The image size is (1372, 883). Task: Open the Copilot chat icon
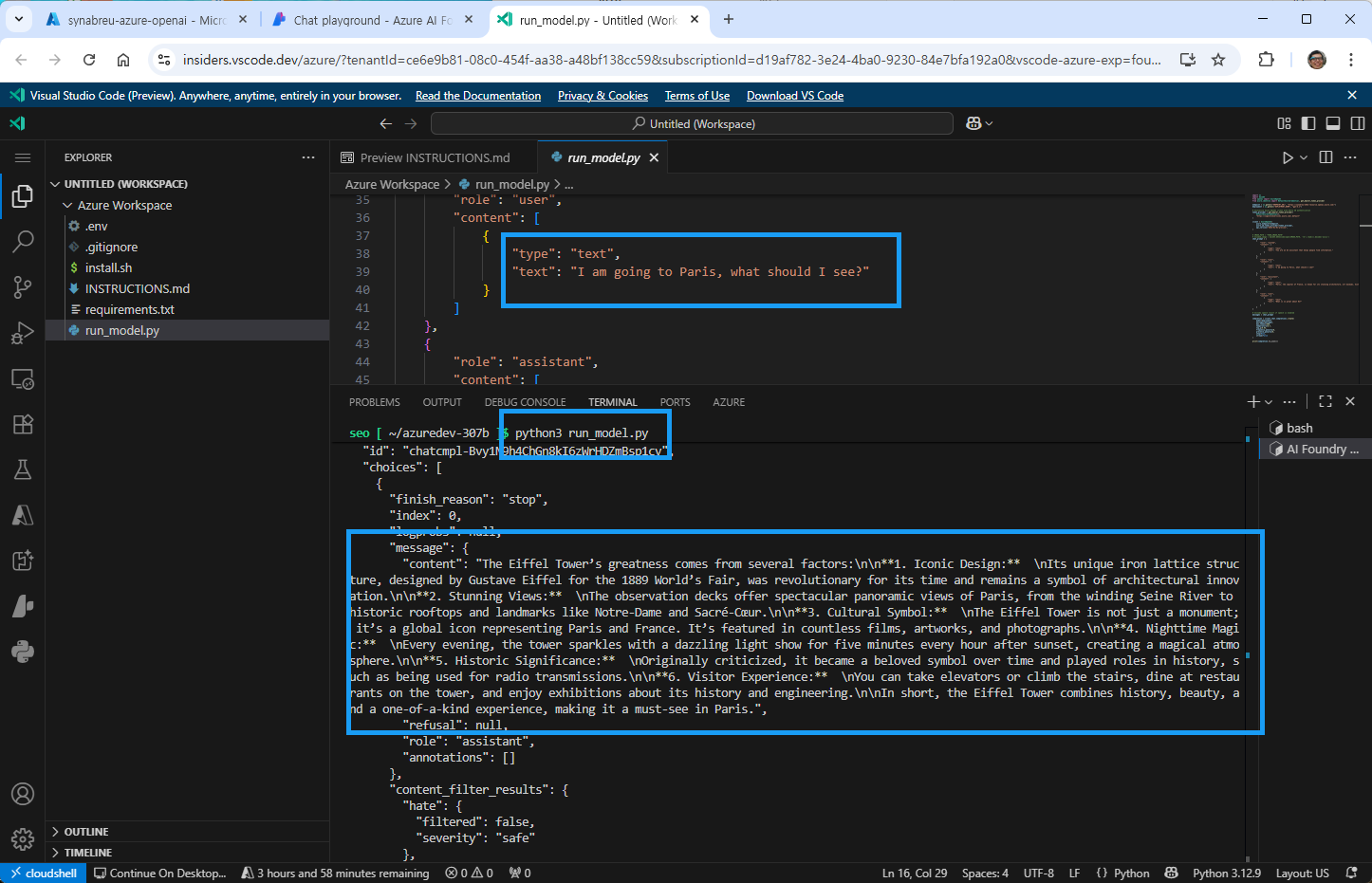click(973, 123)
